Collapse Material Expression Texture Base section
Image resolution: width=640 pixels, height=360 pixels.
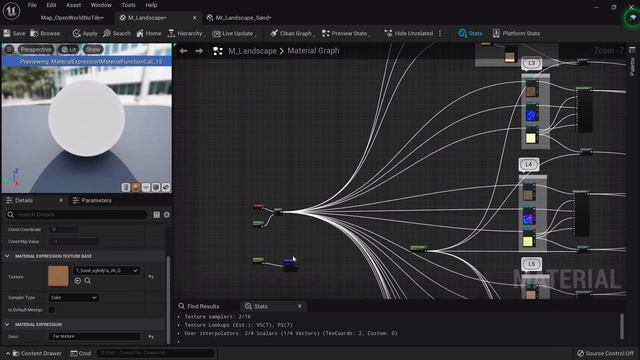pos(7,256)
